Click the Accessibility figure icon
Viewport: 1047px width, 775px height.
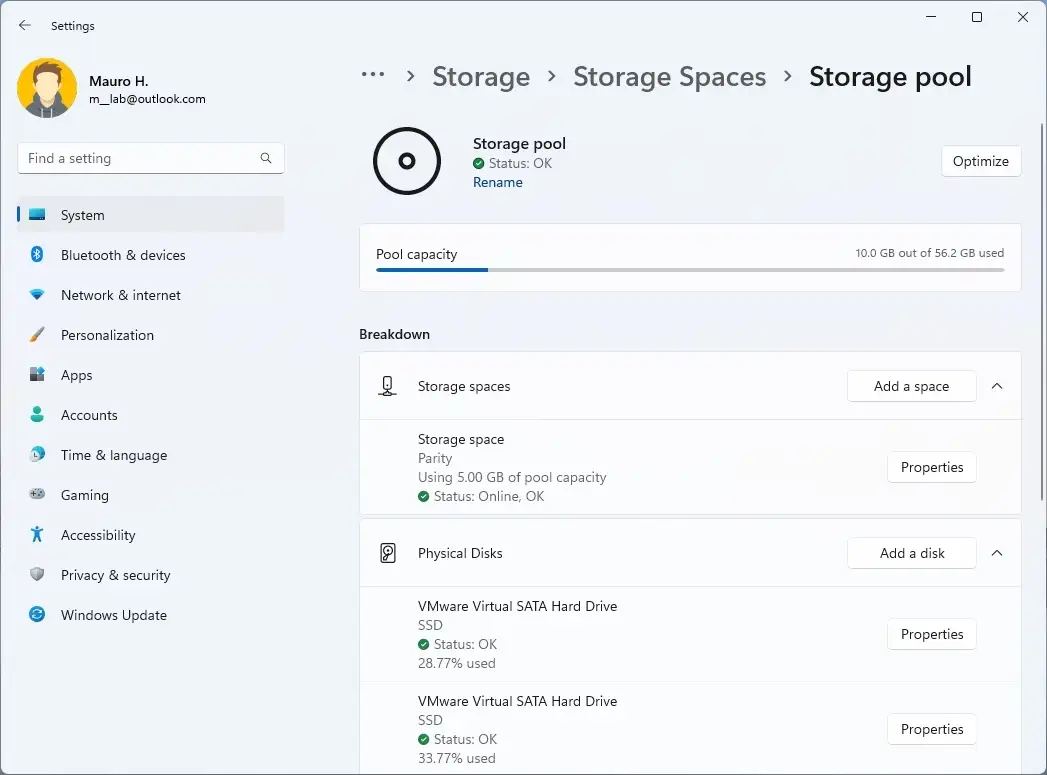click(x=37, y=535)
